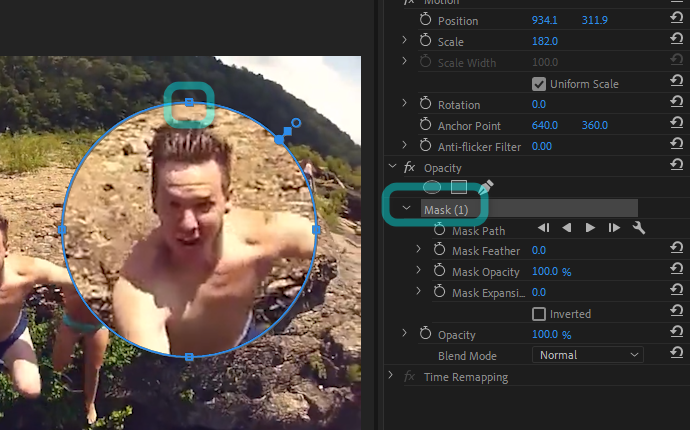Enable the Inverted mask checkbox

click(x=539, y=314)
